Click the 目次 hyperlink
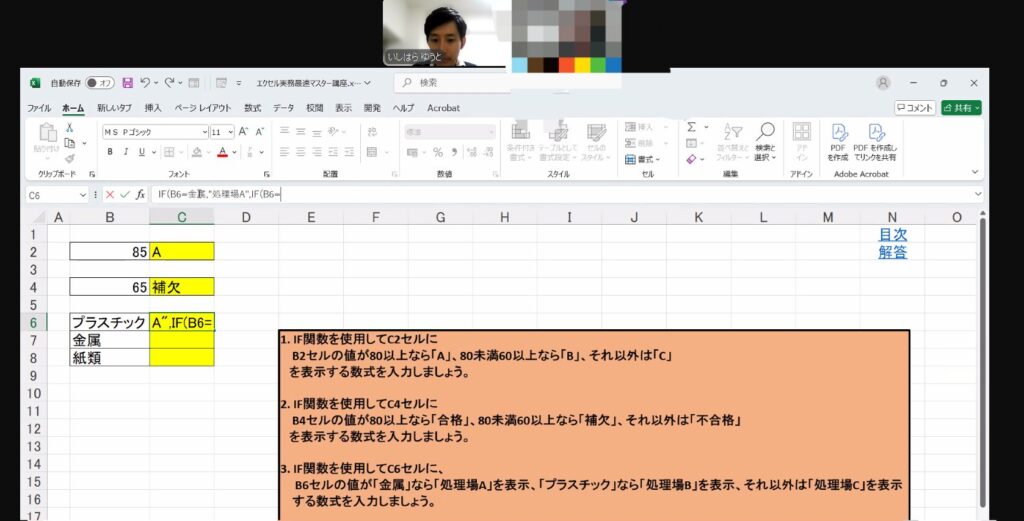Screen dimensions: 1024x521 892,234
